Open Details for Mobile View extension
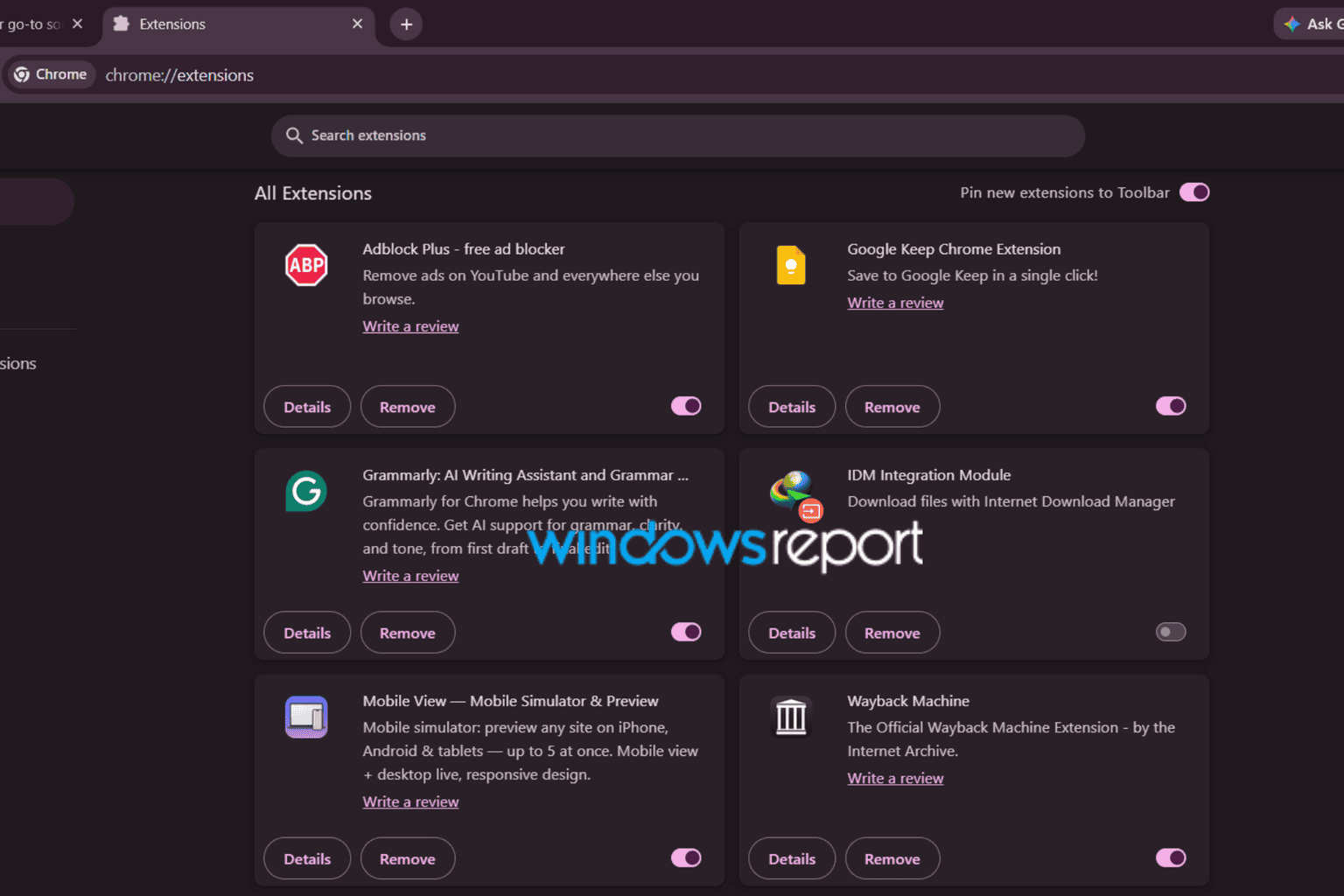 [307, 859]
